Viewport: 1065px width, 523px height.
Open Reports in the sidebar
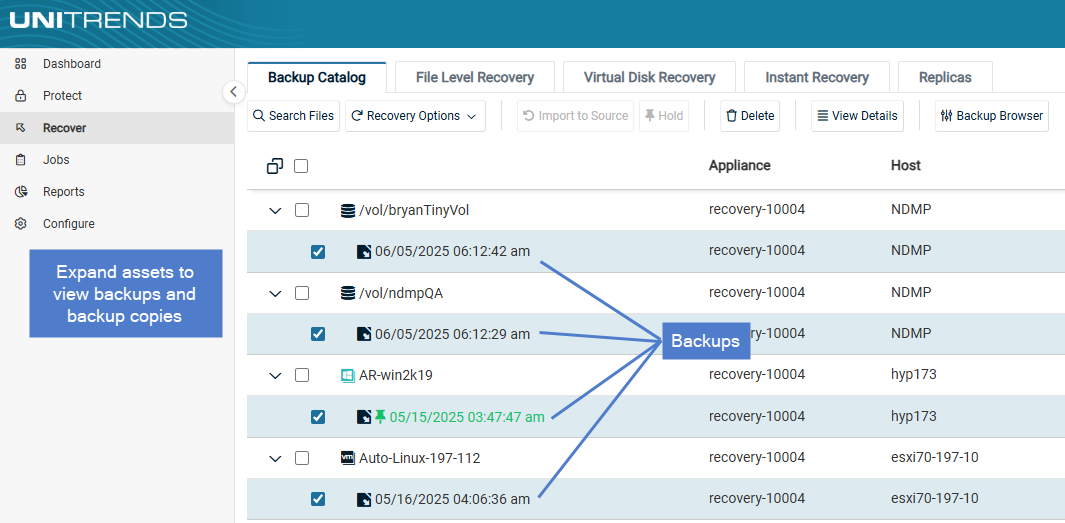coord(63,192)
